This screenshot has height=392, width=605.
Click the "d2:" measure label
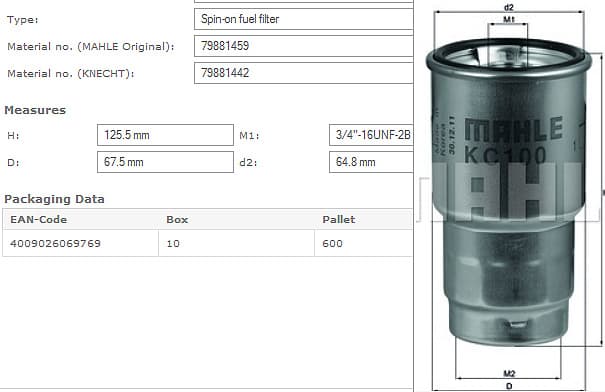pos(248,163)
